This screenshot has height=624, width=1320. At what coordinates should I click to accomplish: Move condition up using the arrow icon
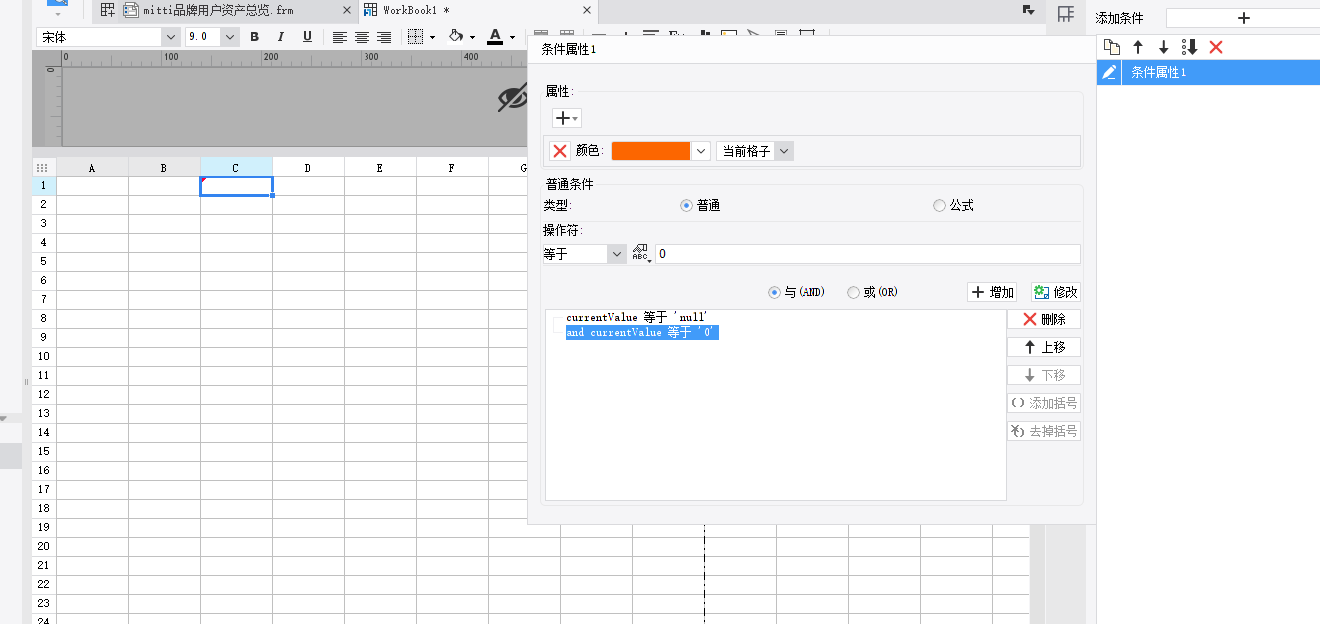[1138, 47]
